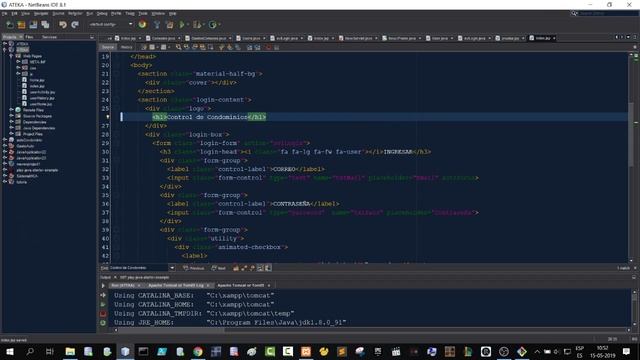Click Find Next Occurrence in editor toolbar
640x360 pixels.
click(195, 47)
